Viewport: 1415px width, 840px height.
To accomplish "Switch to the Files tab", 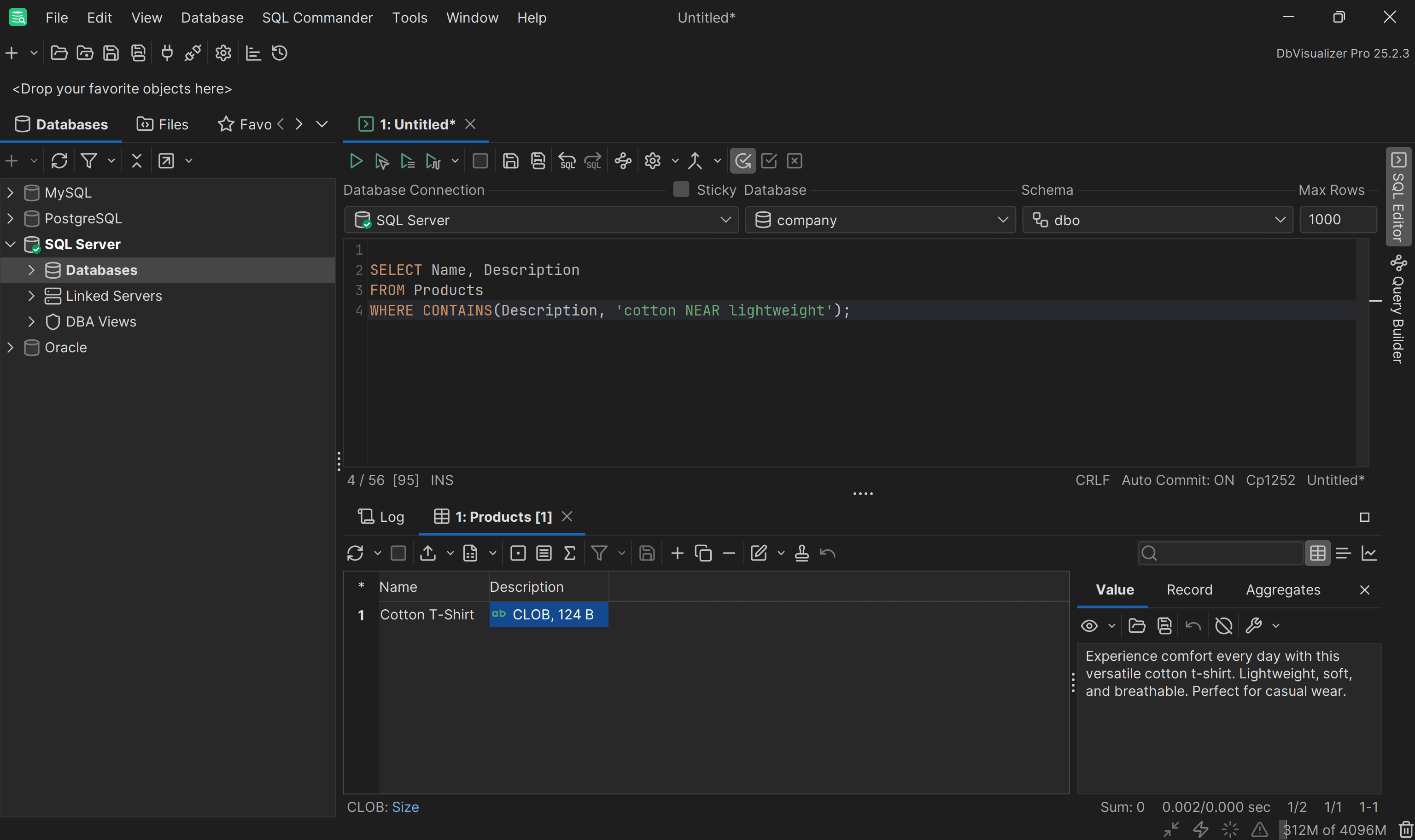I will click(163, 124).
